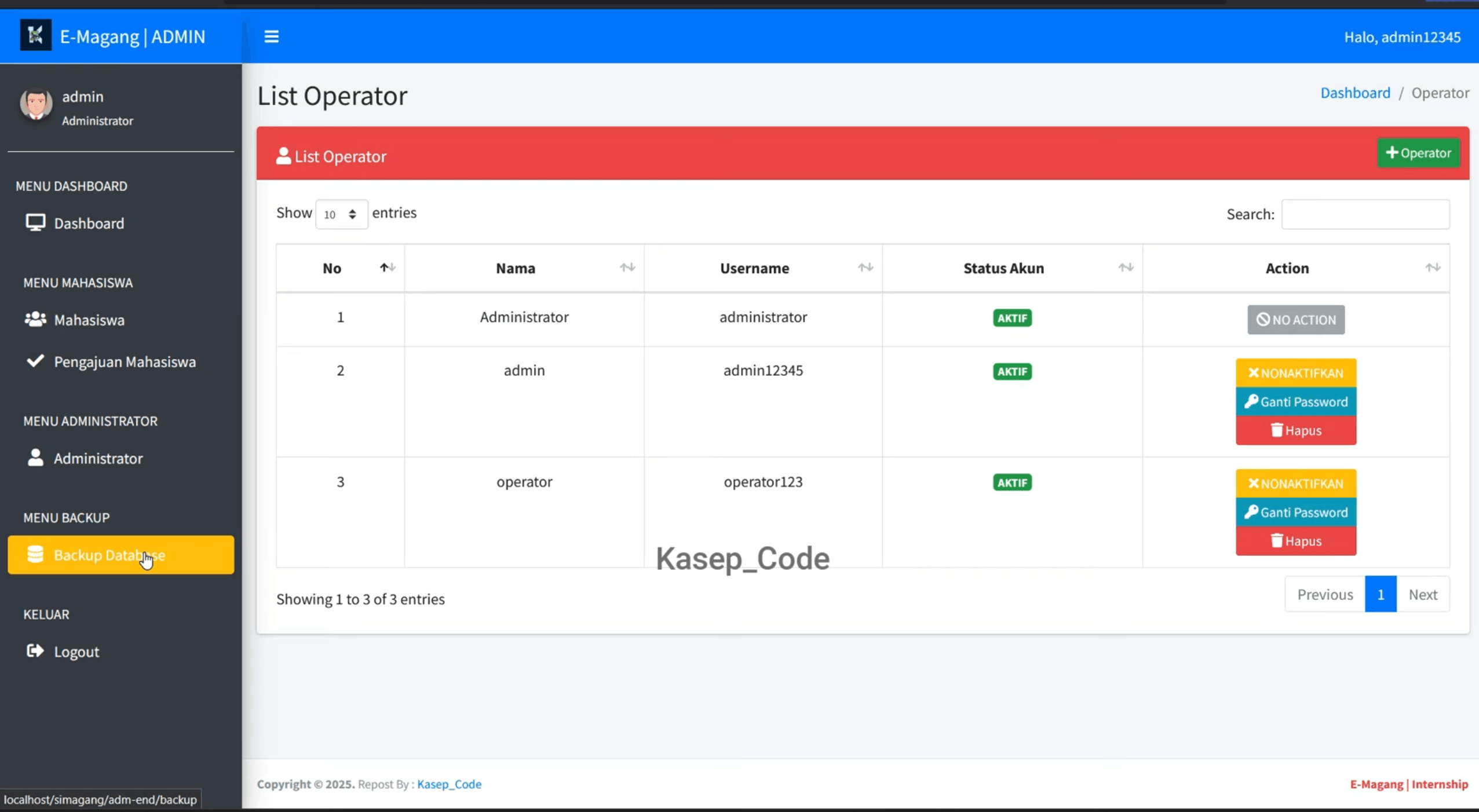Click AKTIF badge in operator123 row
The height and width of the screenshot is (812, 1479).
click(x=1012, y=482)
